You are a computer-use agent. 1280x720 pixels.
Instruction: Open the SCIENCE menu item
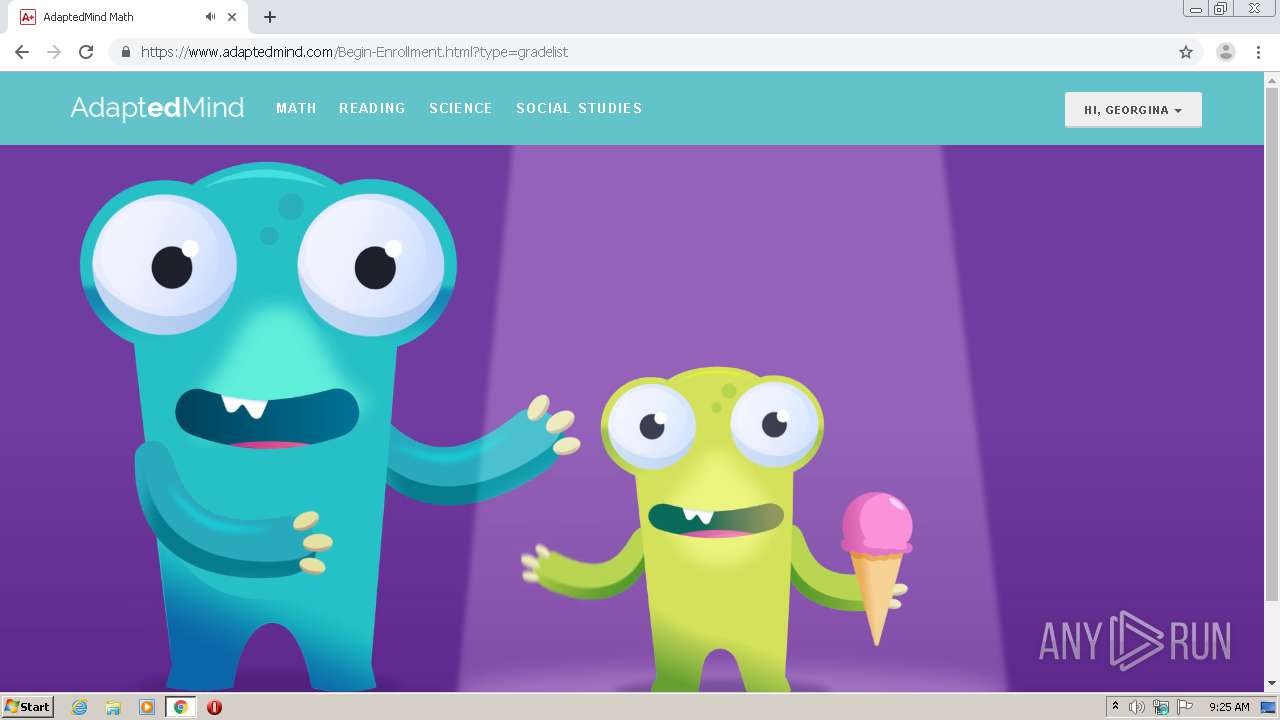coord(461,108)
